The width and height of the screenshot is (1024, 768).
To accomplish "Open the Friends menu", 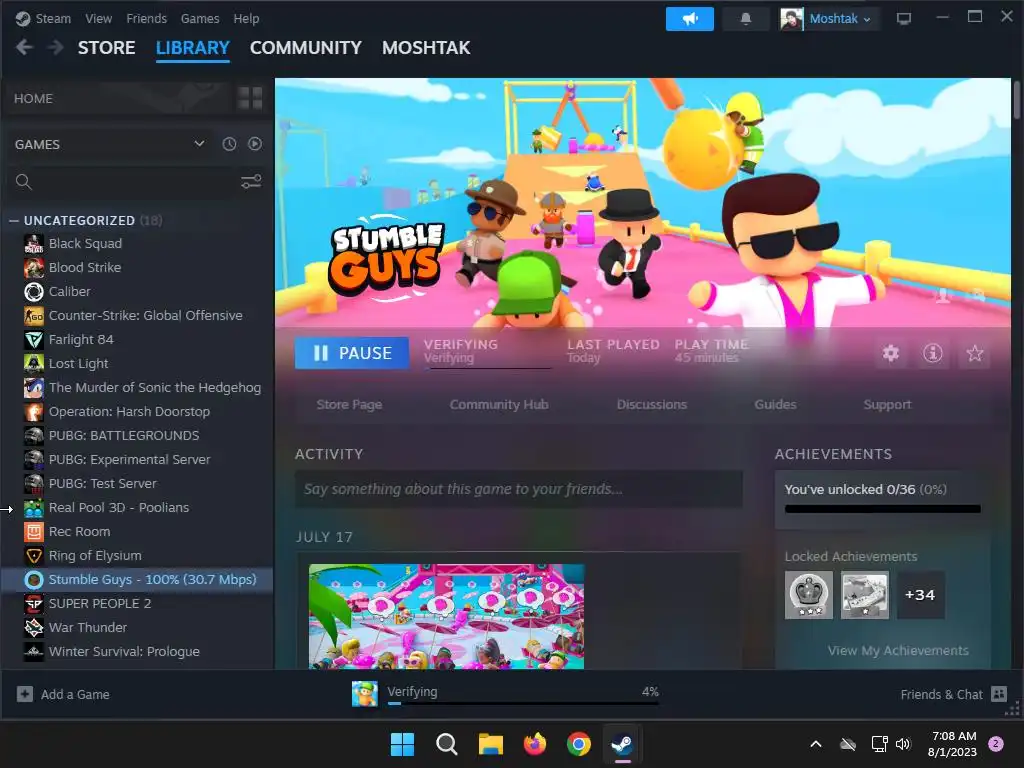I will 146,19.
